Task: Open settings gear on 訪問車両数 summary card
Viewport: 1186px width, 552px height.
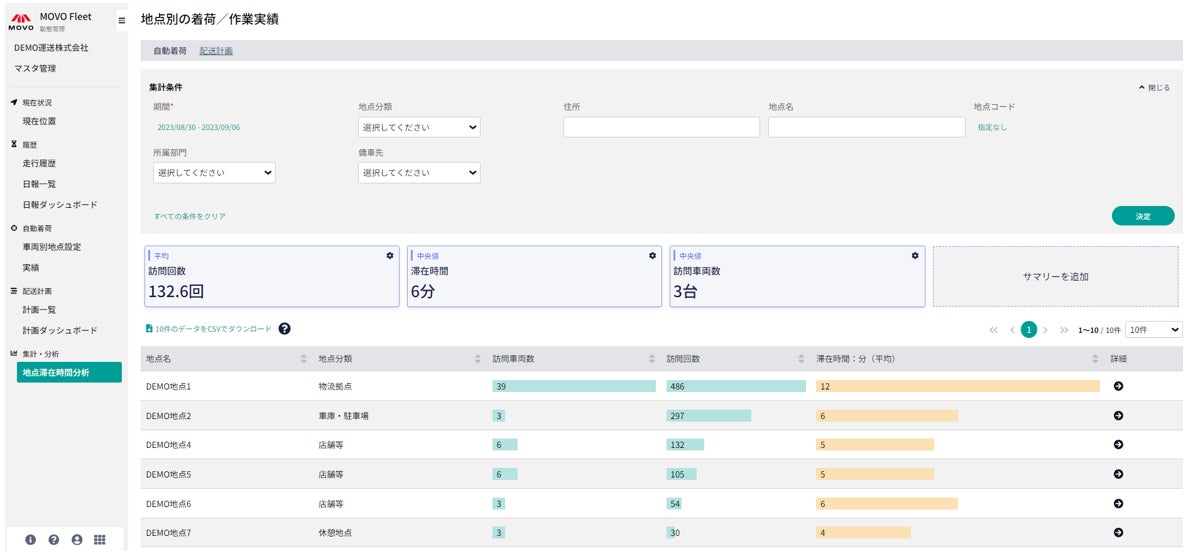Action: (914, 256)
